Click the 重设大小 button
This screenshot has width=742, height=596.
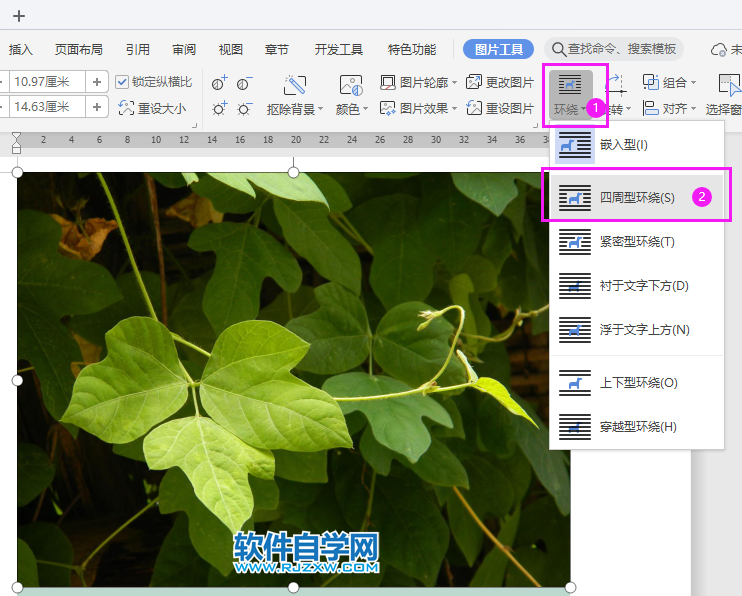(152, 108)
